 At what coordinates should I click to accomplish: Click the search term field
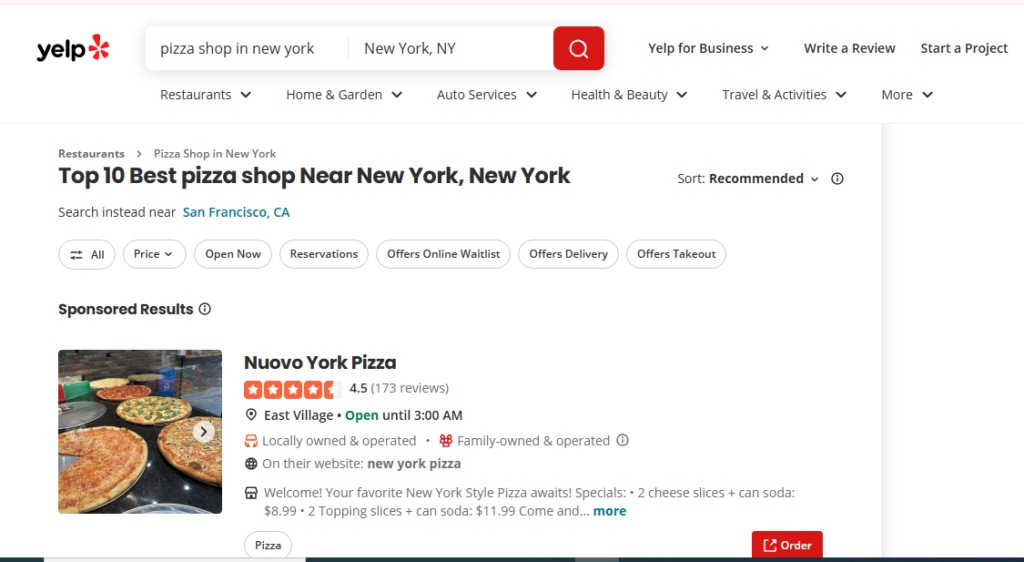[248, 48]
